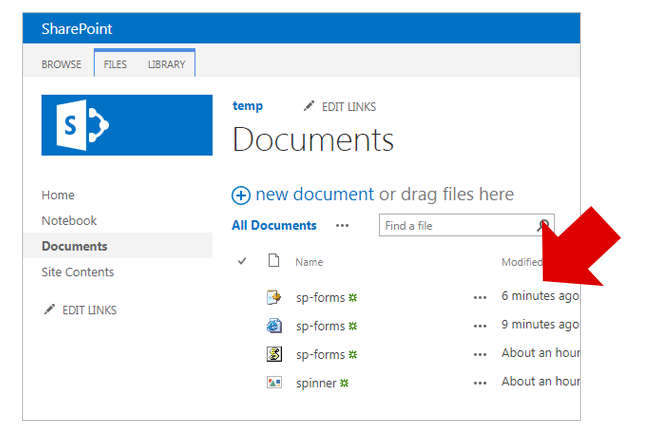Click the image file icon of spinner
This screenshot has height=443, width=666.
pyautogui.click(x=274, y=383)
